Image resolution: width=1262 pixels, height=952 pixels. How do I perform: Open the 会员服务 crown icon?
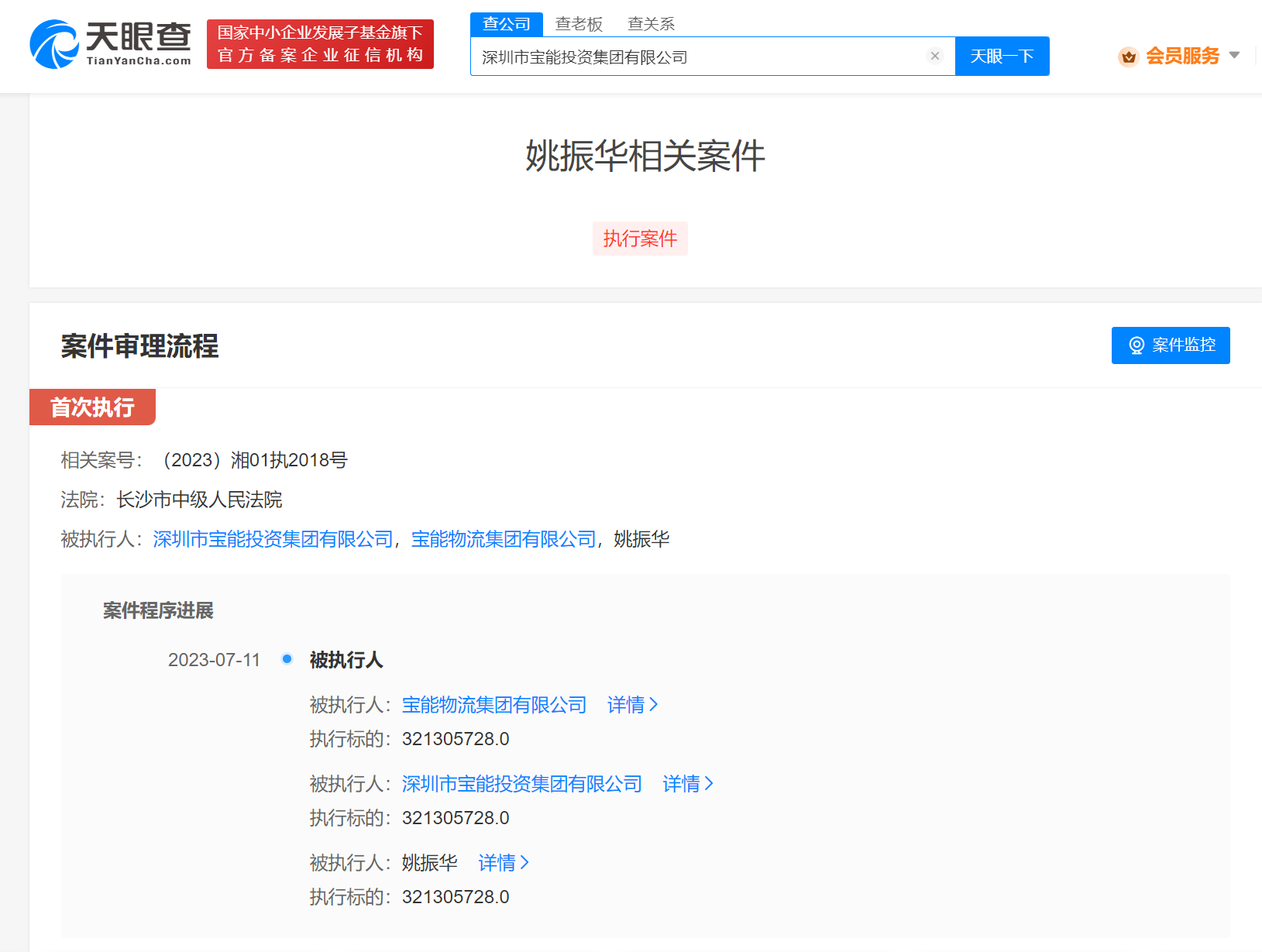pos(1128,56)
